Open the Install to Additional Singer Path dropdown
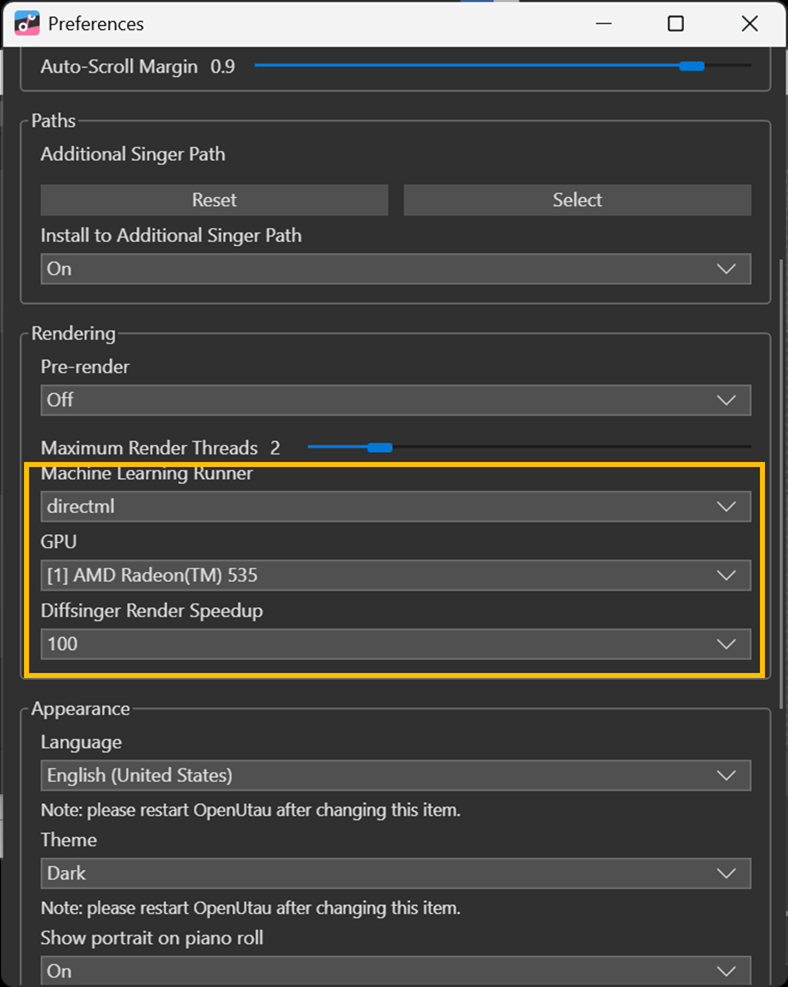The height and width of the screenshot is (987, 788). point(396,269)
